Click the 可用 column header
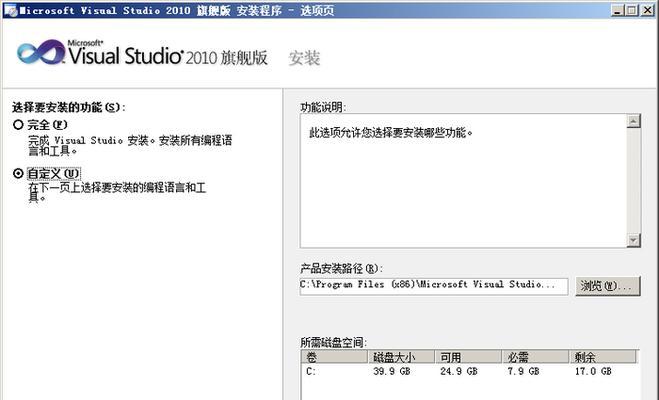This screenshot has height=400, width=659. 469,357
